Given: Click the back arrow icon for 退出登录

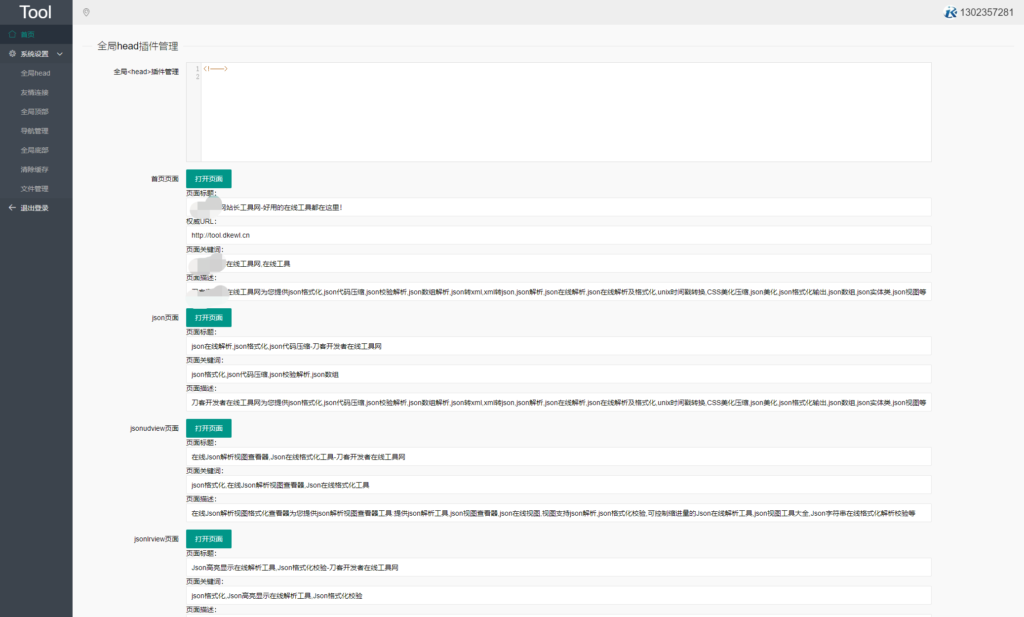Looking at the screenshot, I should [x=12, y=208].
